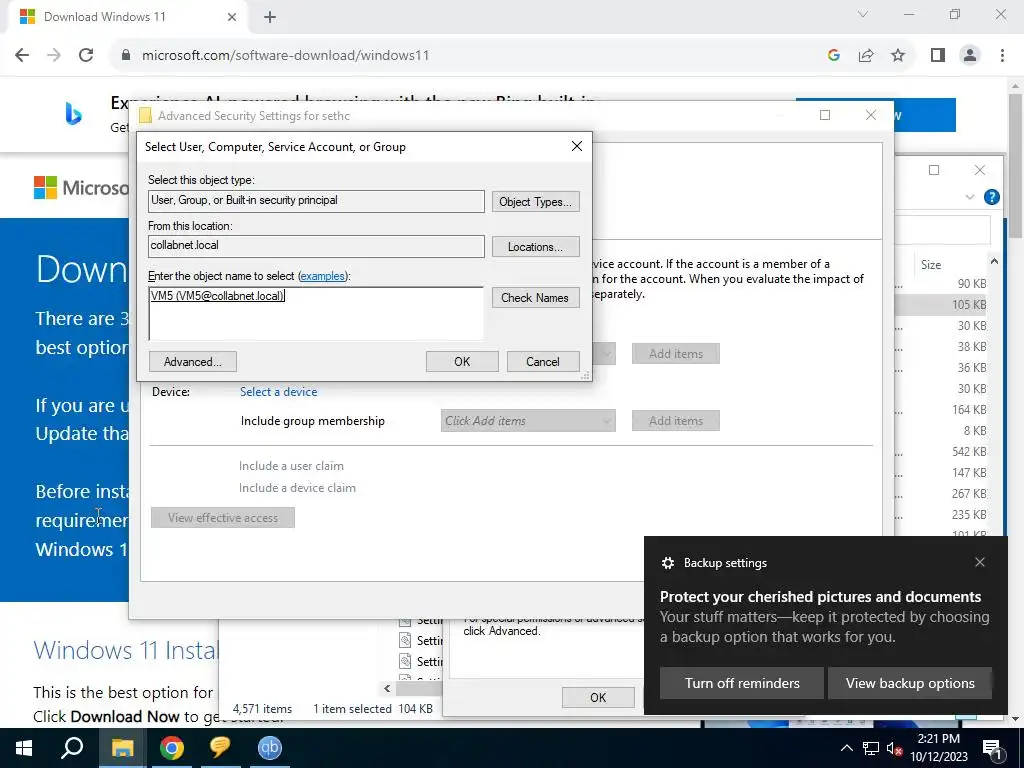Open the yellow chat app in taskbar
The image size is (1024, 768).
[221, 748]
